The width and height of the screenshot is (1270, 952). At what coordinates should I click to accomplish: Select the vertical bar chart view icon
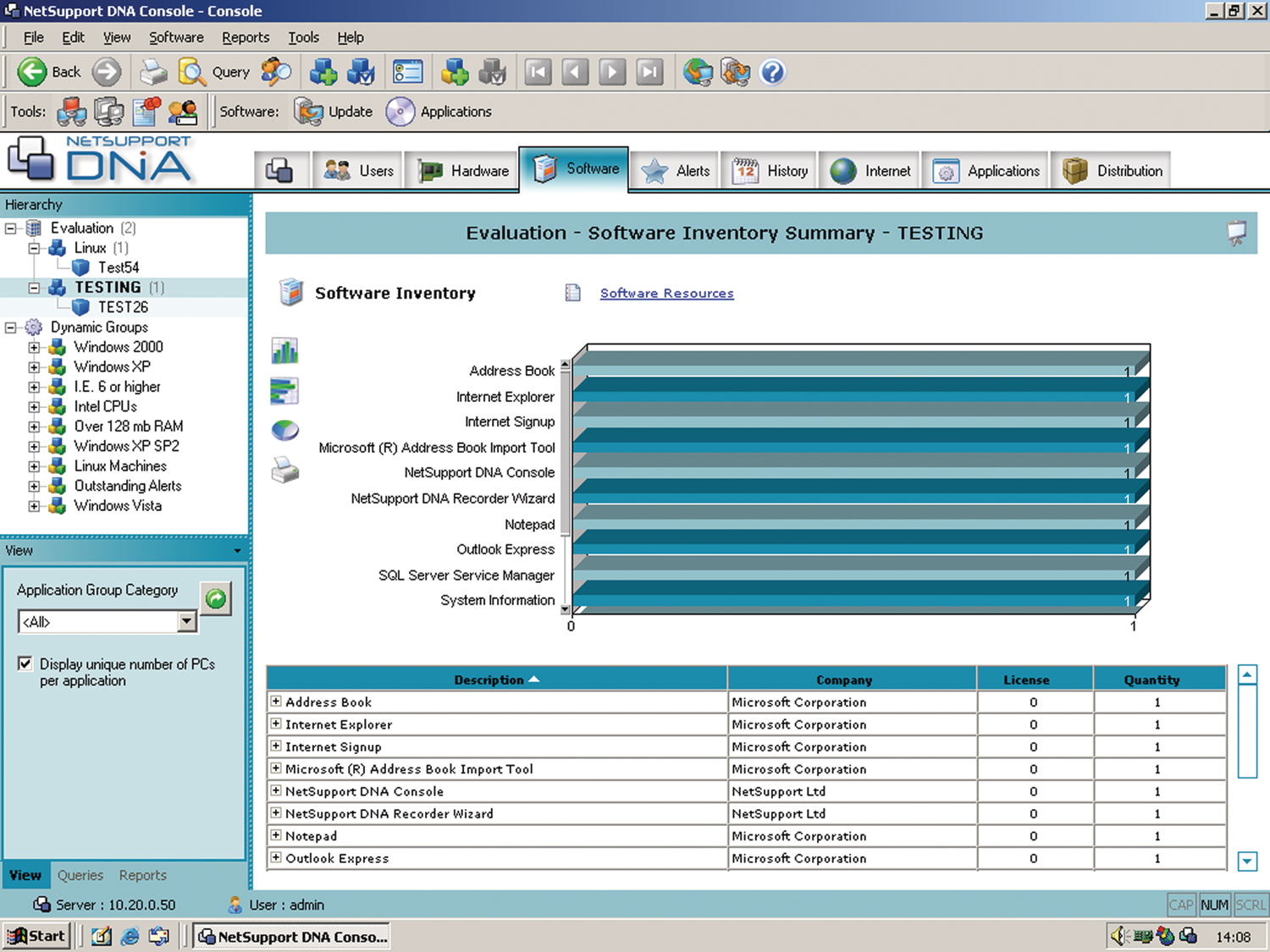[x=285, y=350]
